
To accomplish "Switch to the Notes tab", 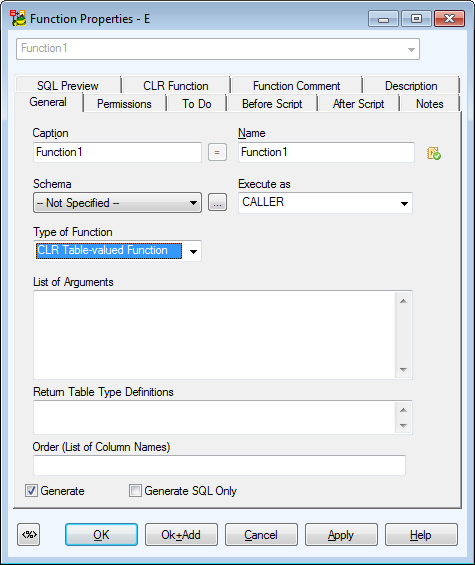I will coord(430,104).
